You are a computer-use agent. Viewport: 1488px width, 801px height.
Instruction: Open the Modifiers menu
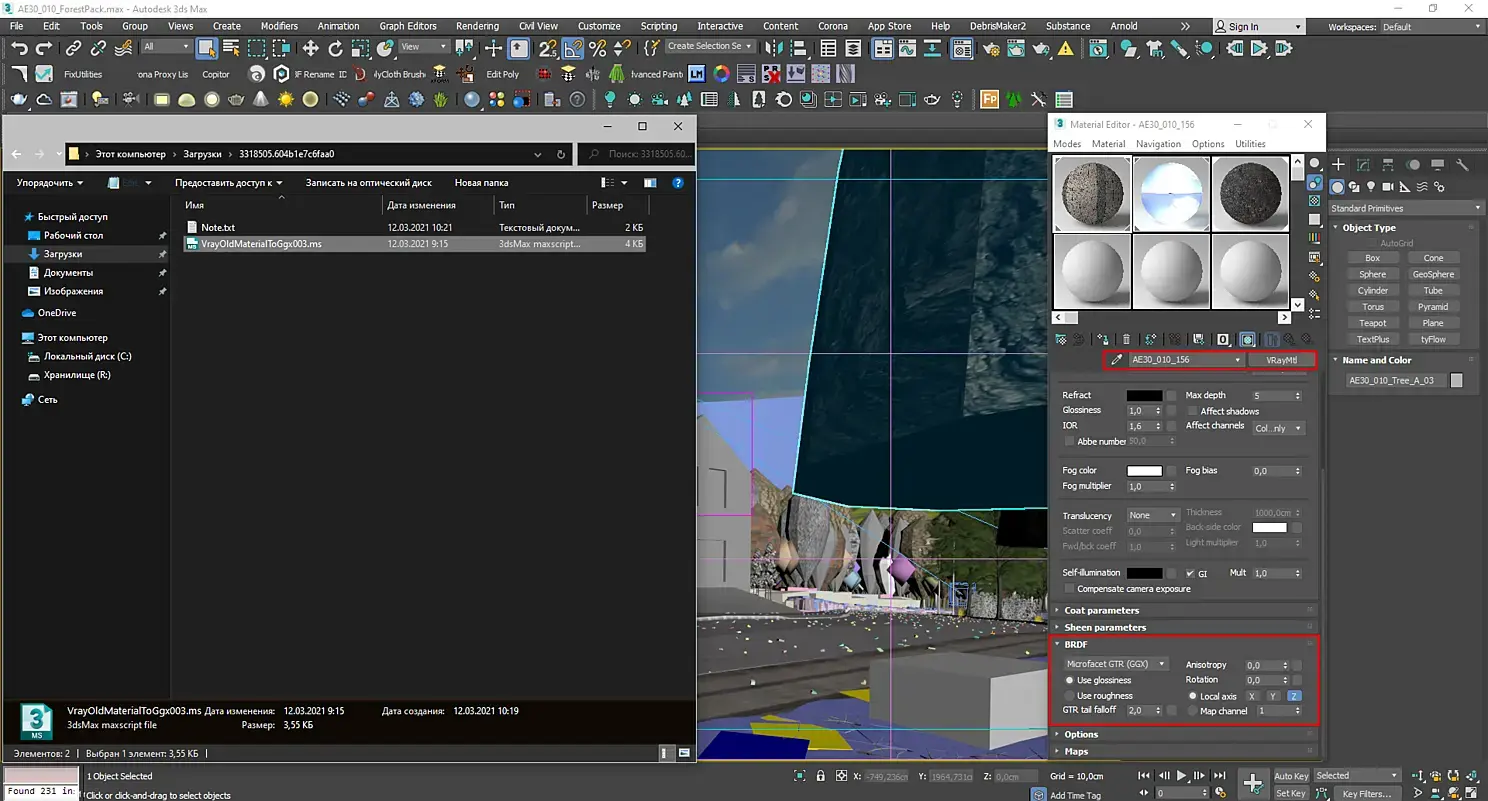(279, 26)
